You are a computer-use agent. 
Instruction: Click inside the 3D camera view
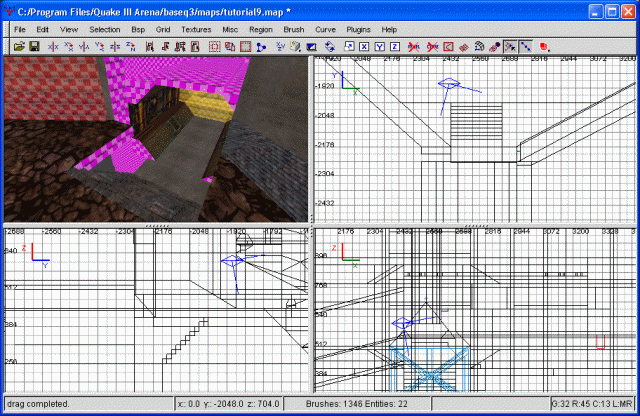pyautogui.click(x=156, y=139)
